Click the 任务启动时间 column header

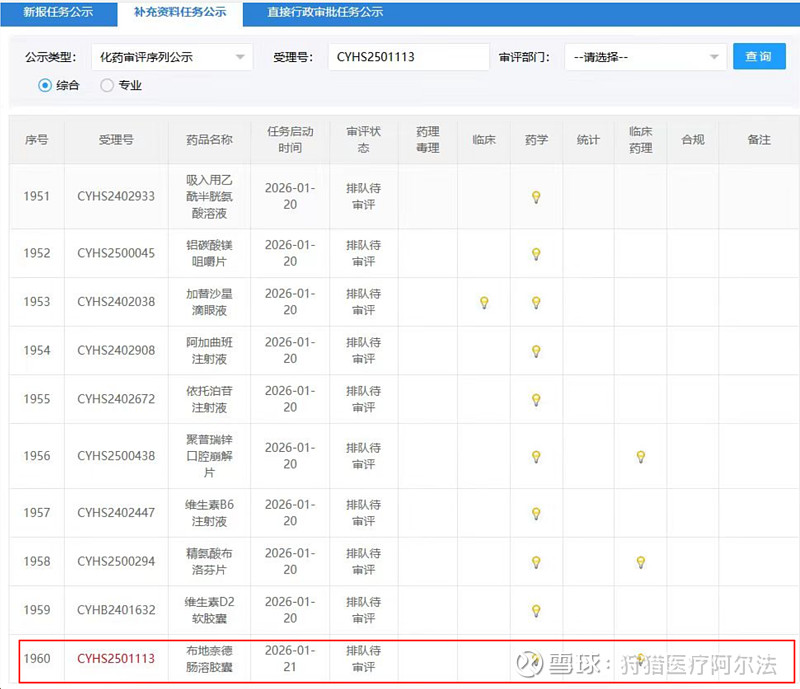tap(290, 140)
